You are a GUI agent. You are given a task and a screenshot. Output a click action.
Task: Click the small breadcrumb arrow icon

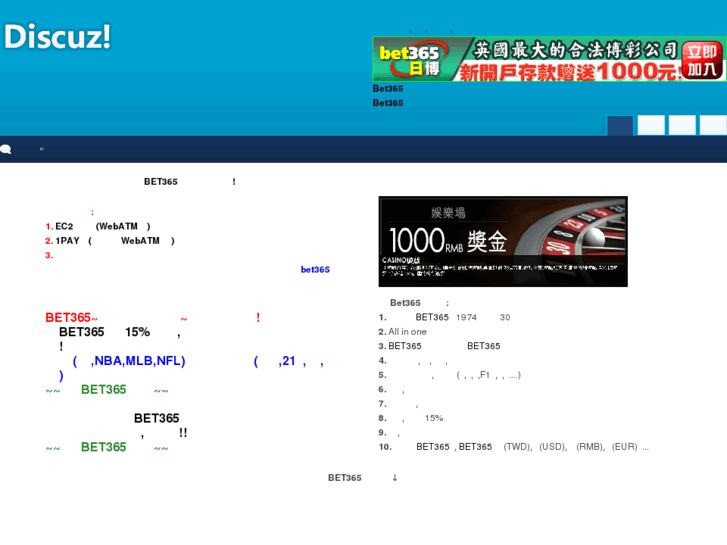pos(42,149)
